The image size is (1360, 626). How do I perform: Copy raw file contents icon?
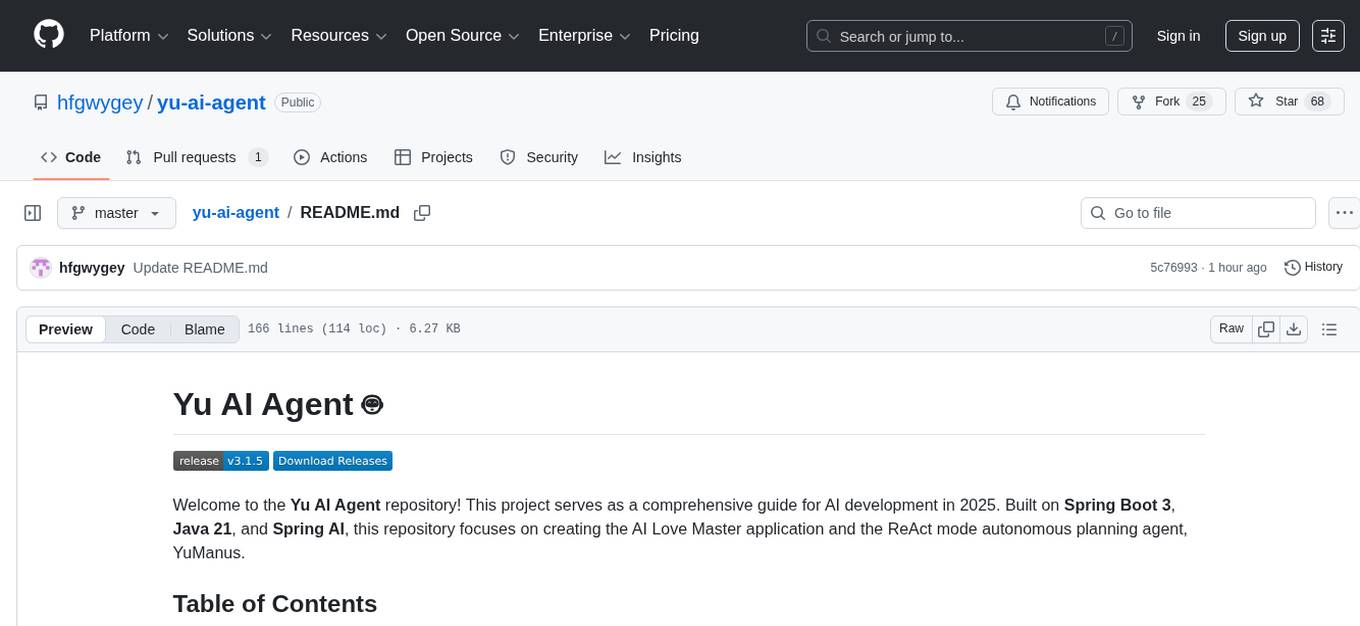point(1266,329)
